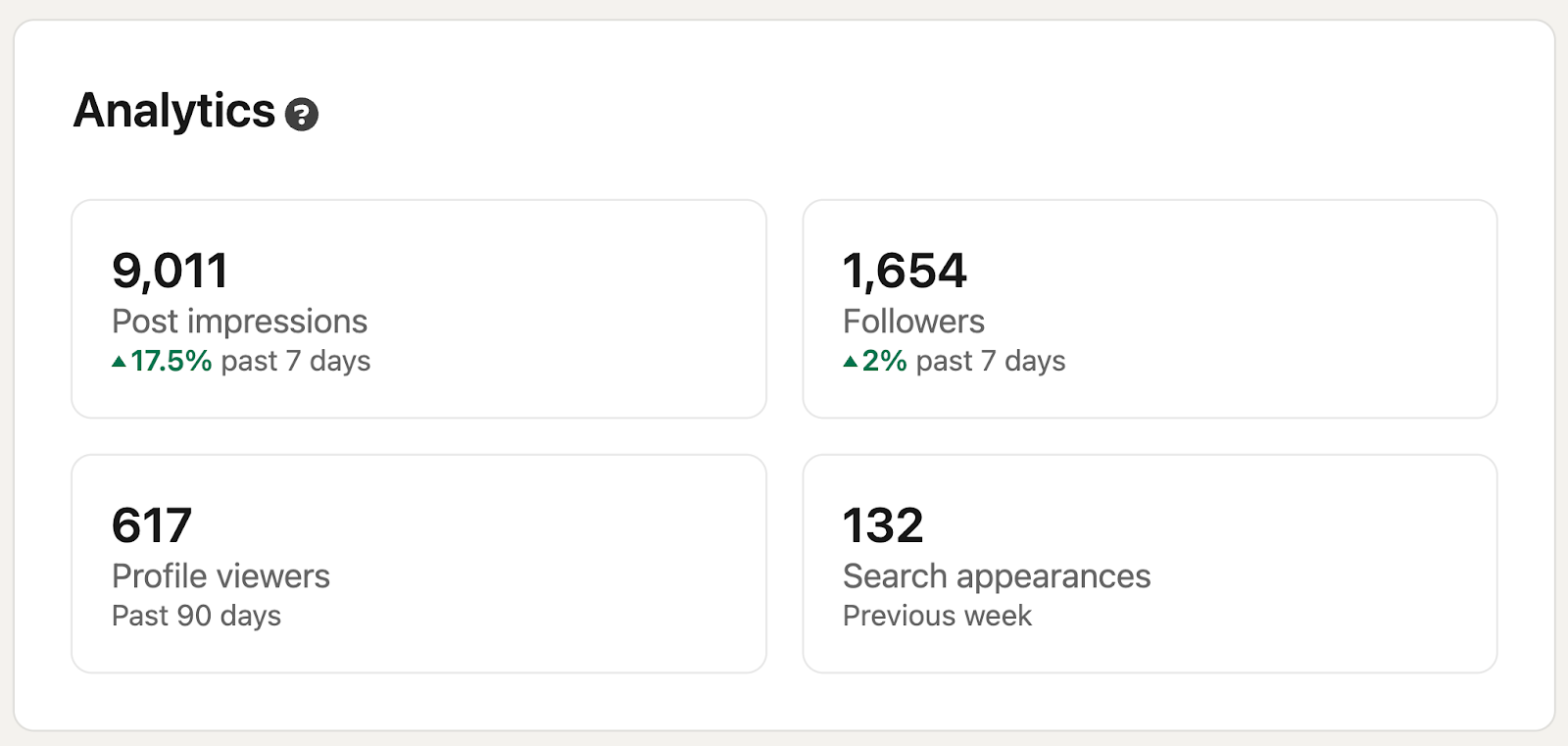Click the Profile viewers label

tap(221, 576)
